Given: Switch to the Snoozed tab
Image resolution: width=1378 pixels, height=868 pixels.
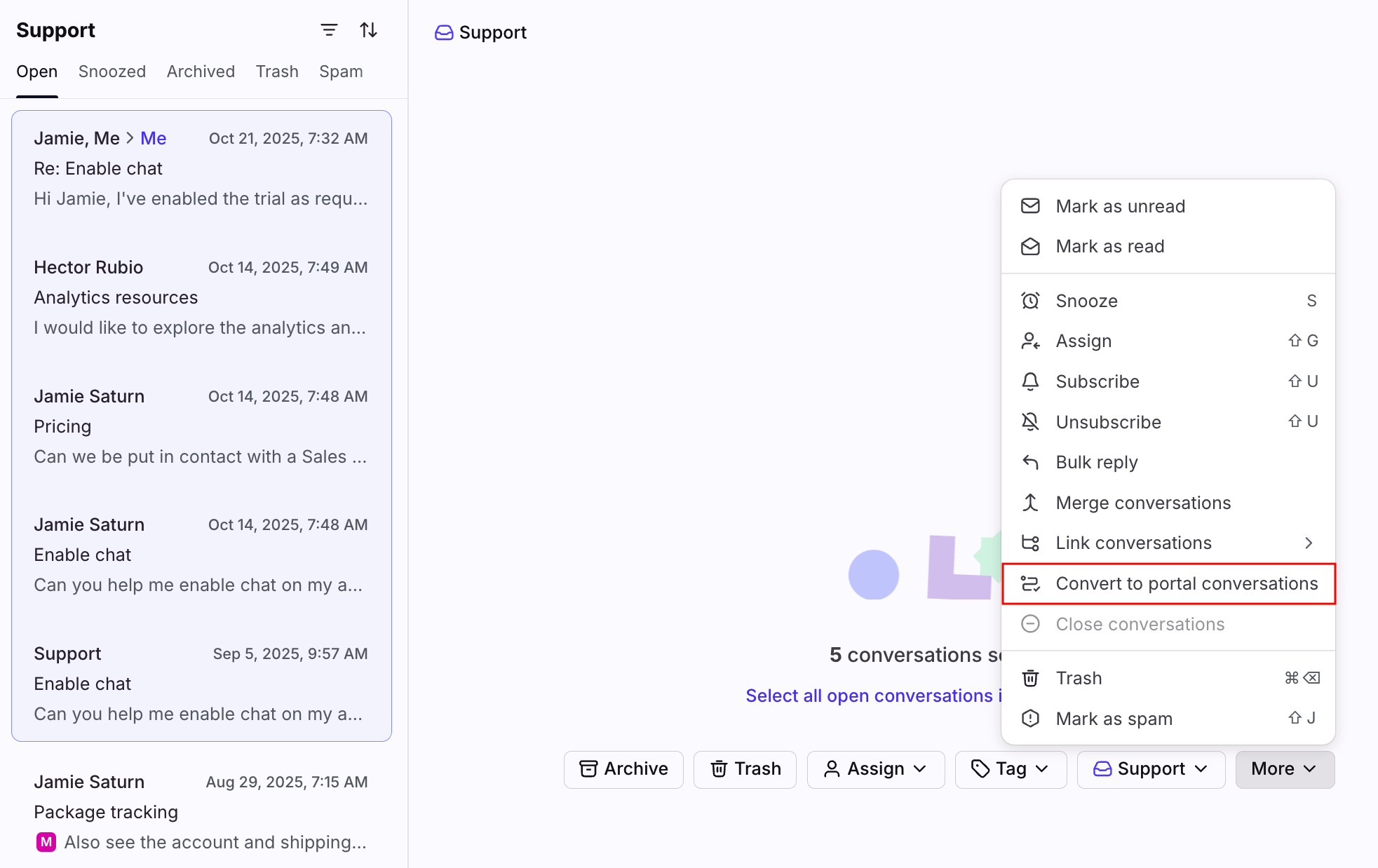Looking at the screenshot, I should (x=112, y=72).
